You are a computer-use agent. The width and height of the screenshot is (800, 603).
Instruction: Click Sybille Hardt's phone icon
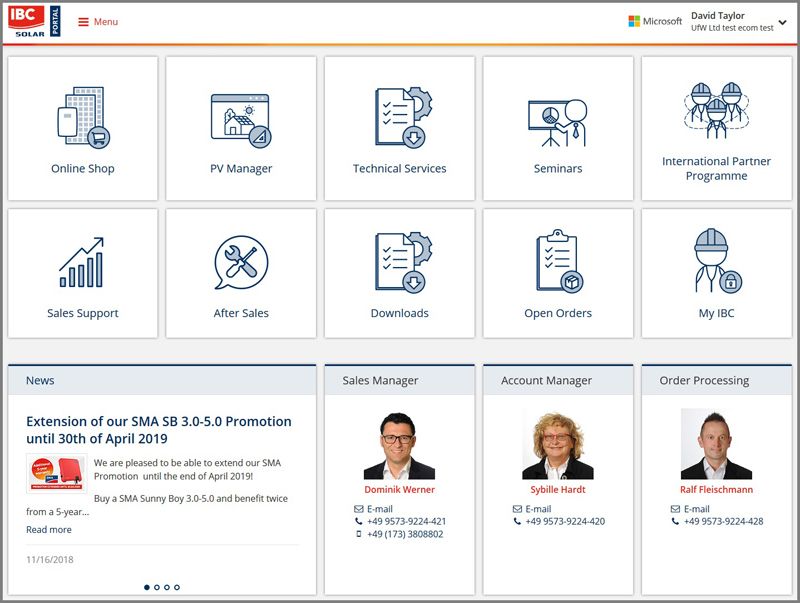517,521
